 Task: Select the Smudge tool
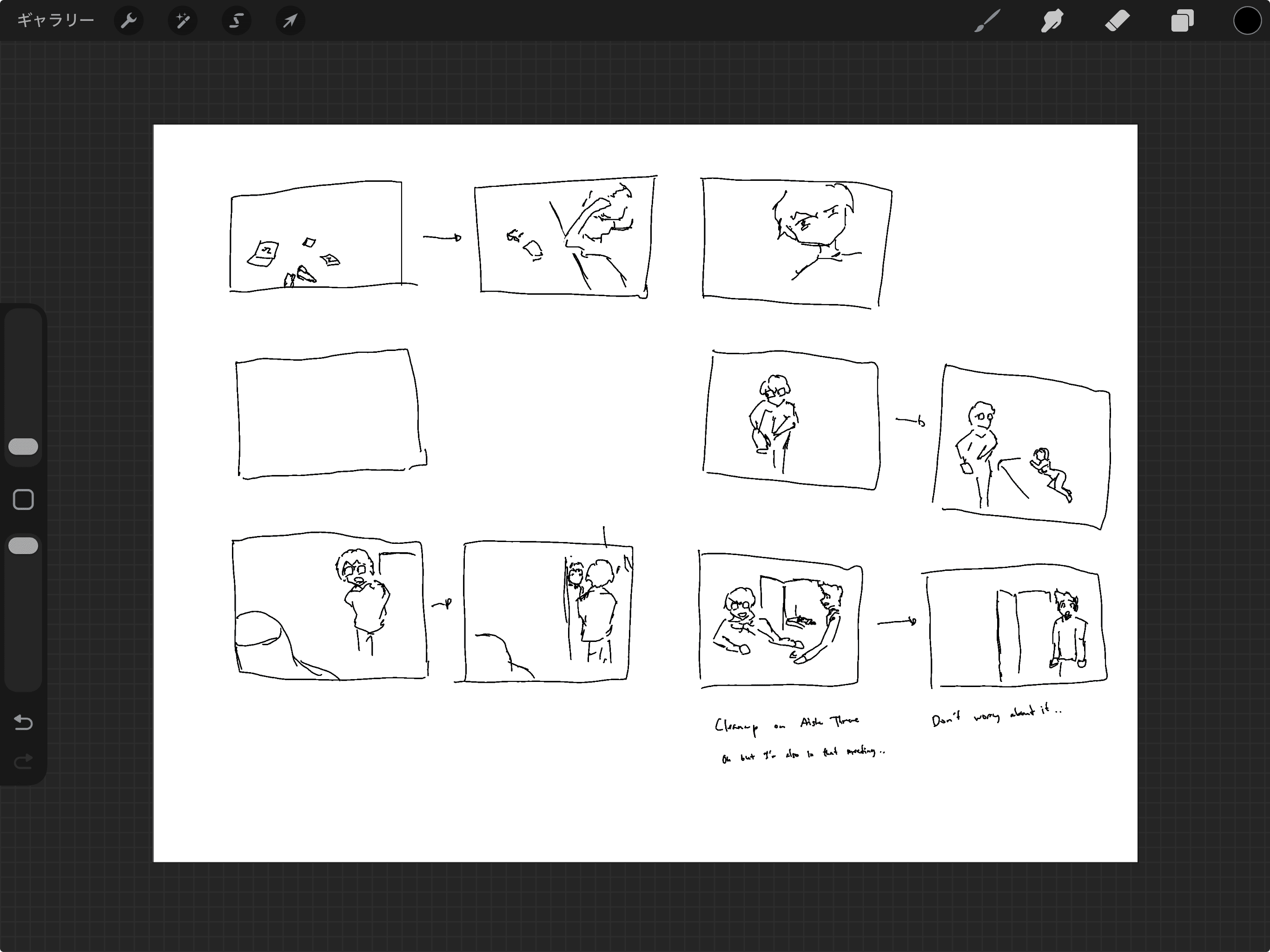tap(1052, 21)
